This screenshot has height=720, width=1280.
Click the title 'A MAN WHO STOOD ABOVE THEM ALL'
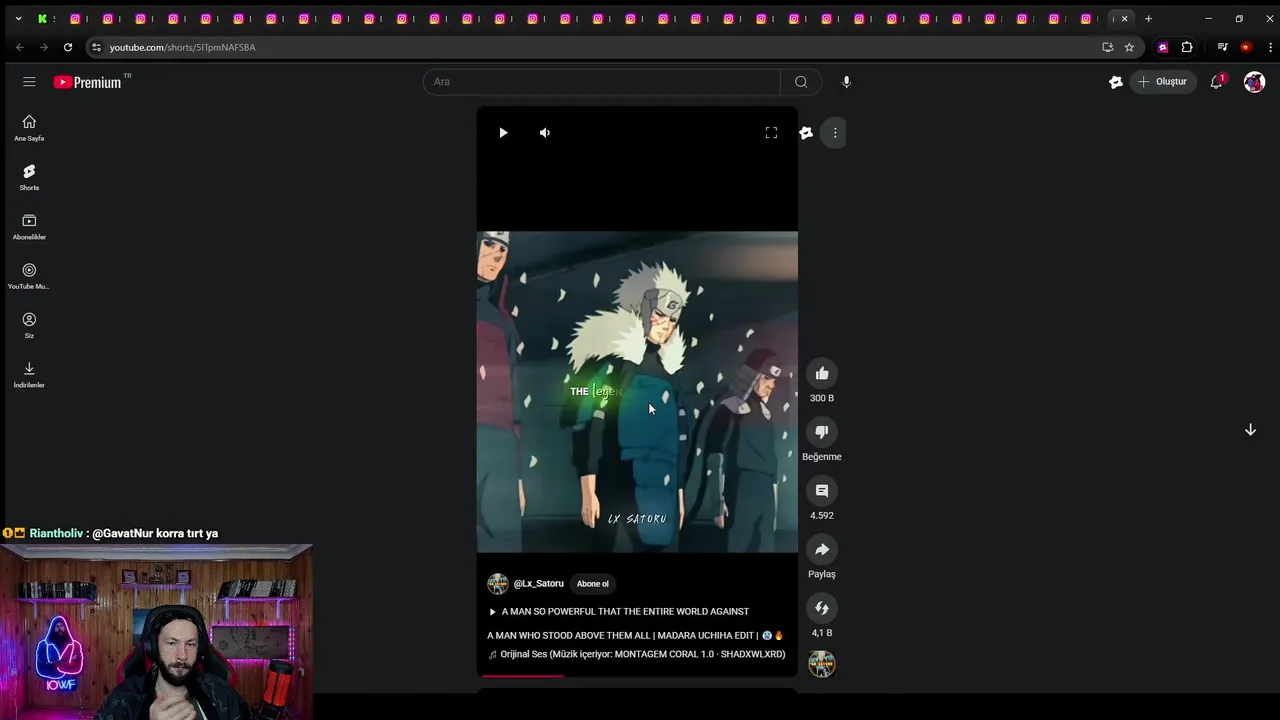coord(636,635)
